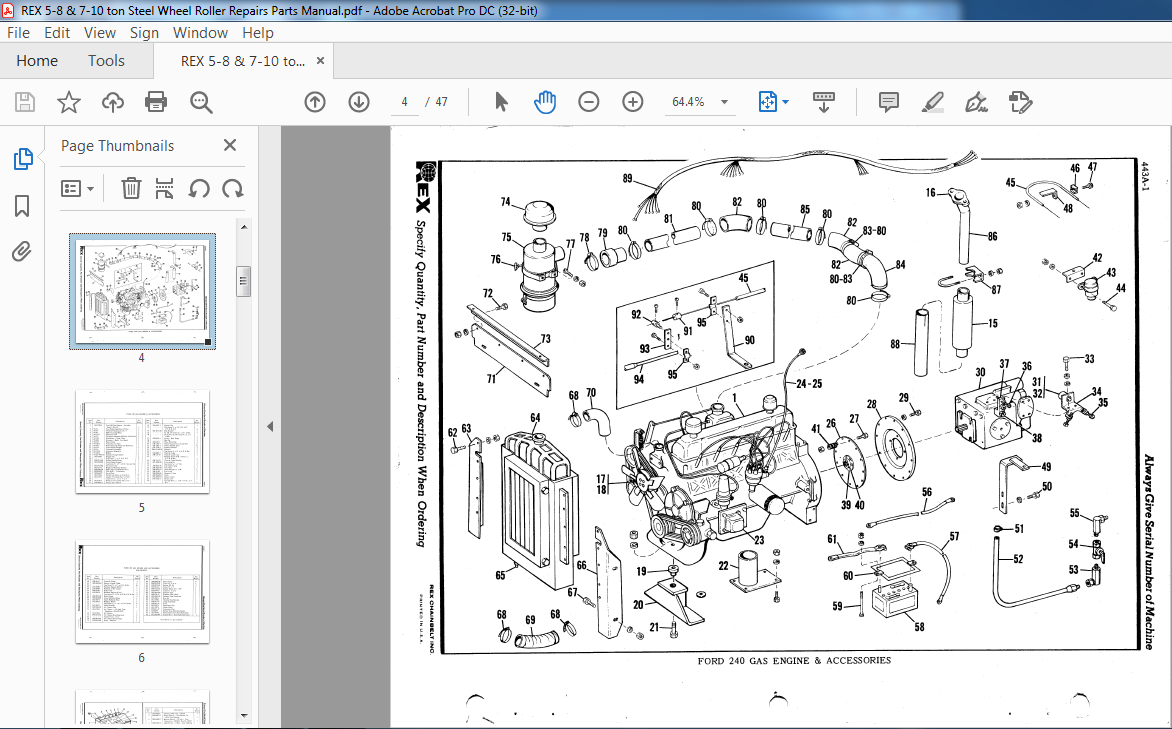The width and height of the screenshot is (1172, 729).
Task: Open the Window menu
Action: pos(200,33)
